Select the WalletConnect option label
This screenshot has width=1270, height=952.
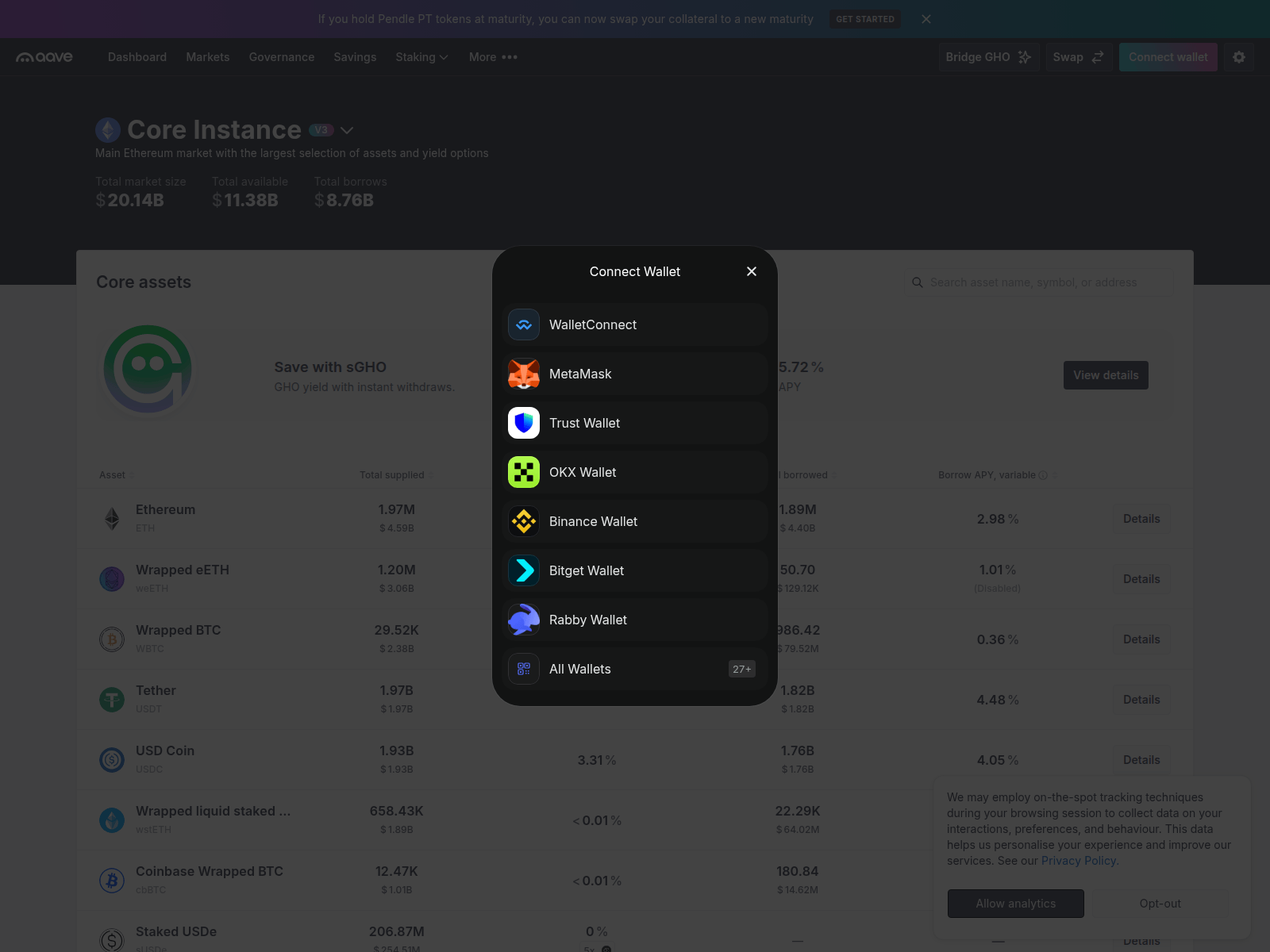[593, 324]
